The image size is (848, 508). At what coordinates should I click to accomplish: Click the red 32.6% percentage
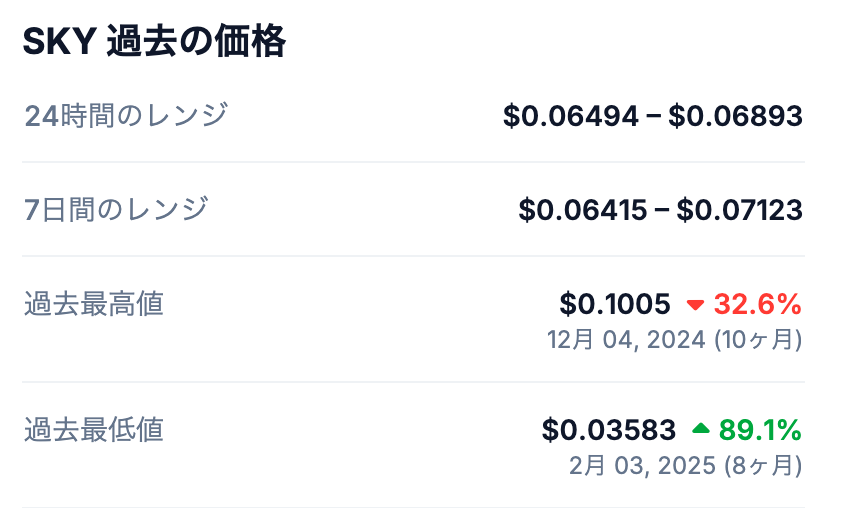pos(757,304)
